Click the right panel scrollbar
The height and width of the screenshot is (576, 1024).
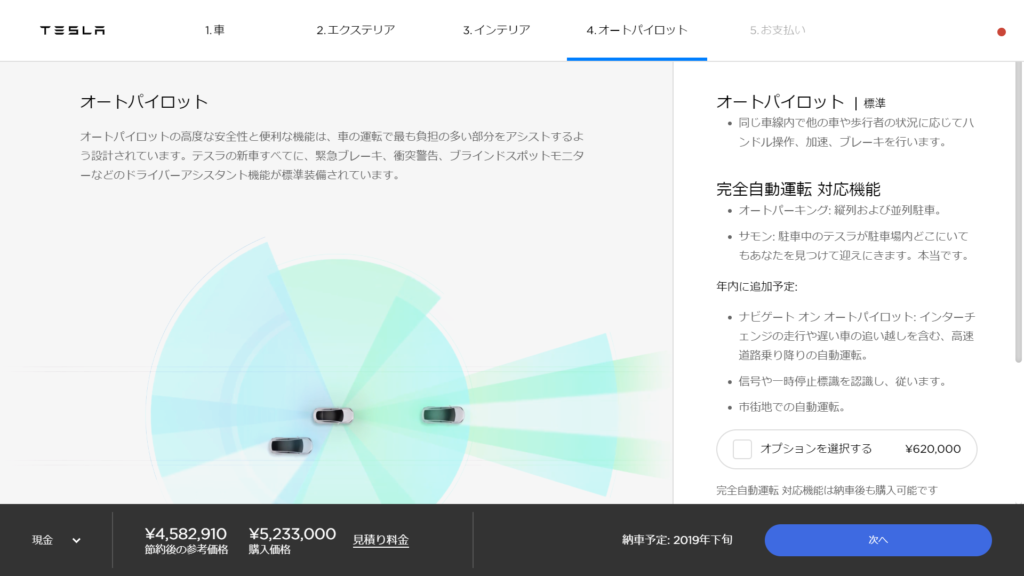[1018, 212]
